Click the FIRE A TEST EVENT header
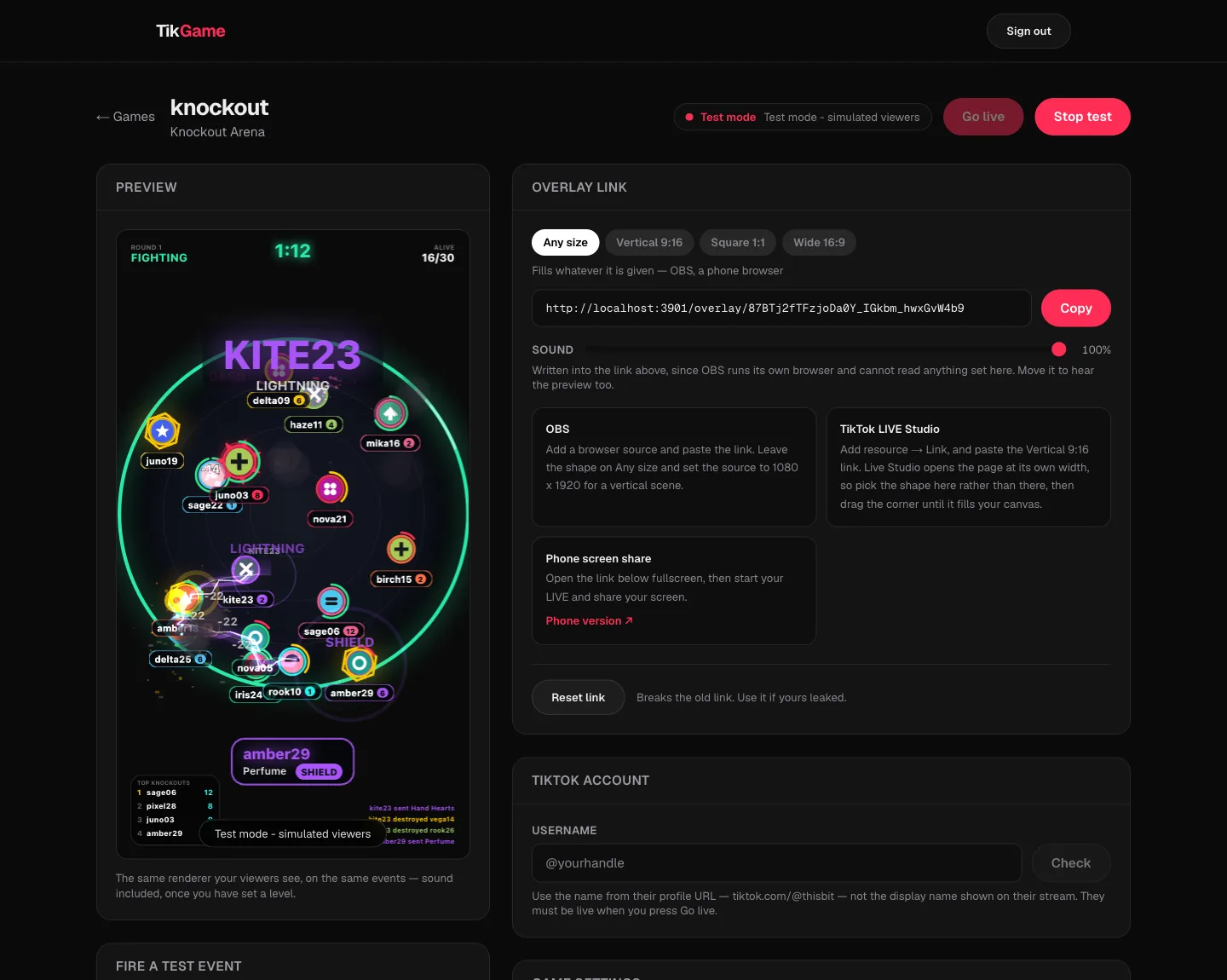The width and height of the screenshot is (1227, 980). click(179, 966)
